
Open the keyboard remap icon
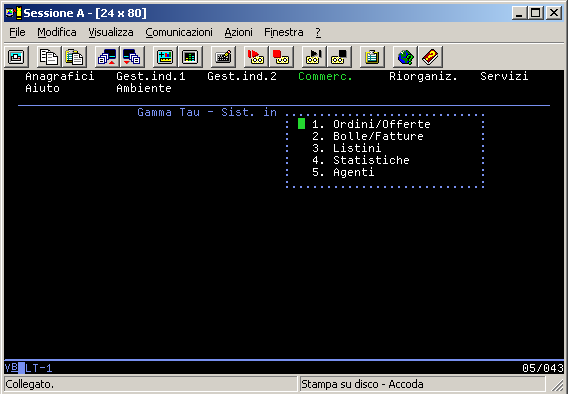tap(223, 57)
